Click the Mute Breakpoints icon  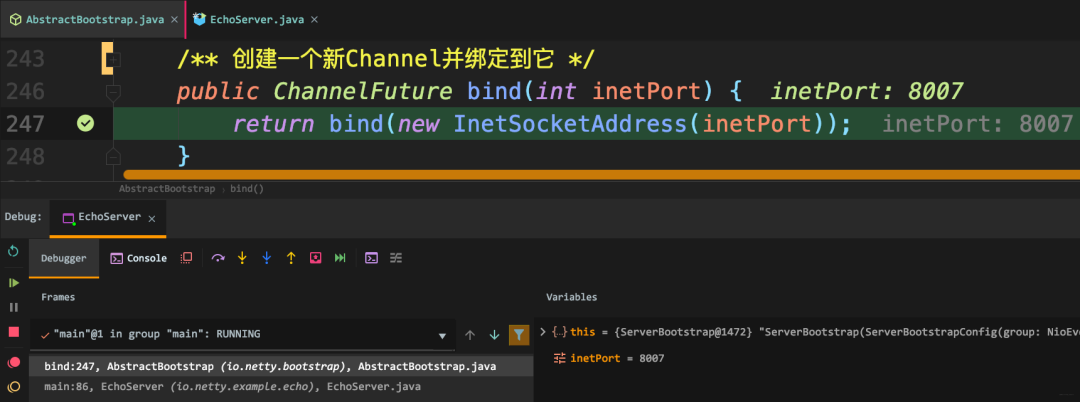click(13, 386)
